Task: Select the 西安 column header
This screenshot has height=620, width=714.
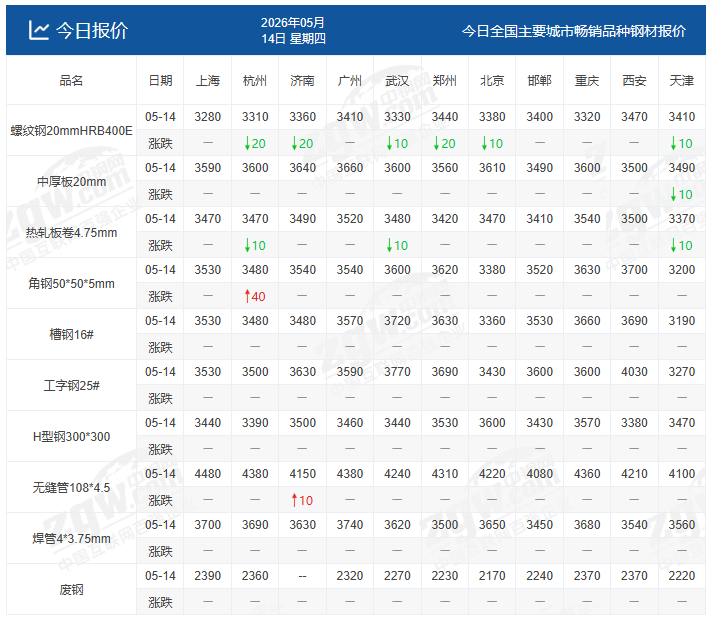Action: (634, 81)
